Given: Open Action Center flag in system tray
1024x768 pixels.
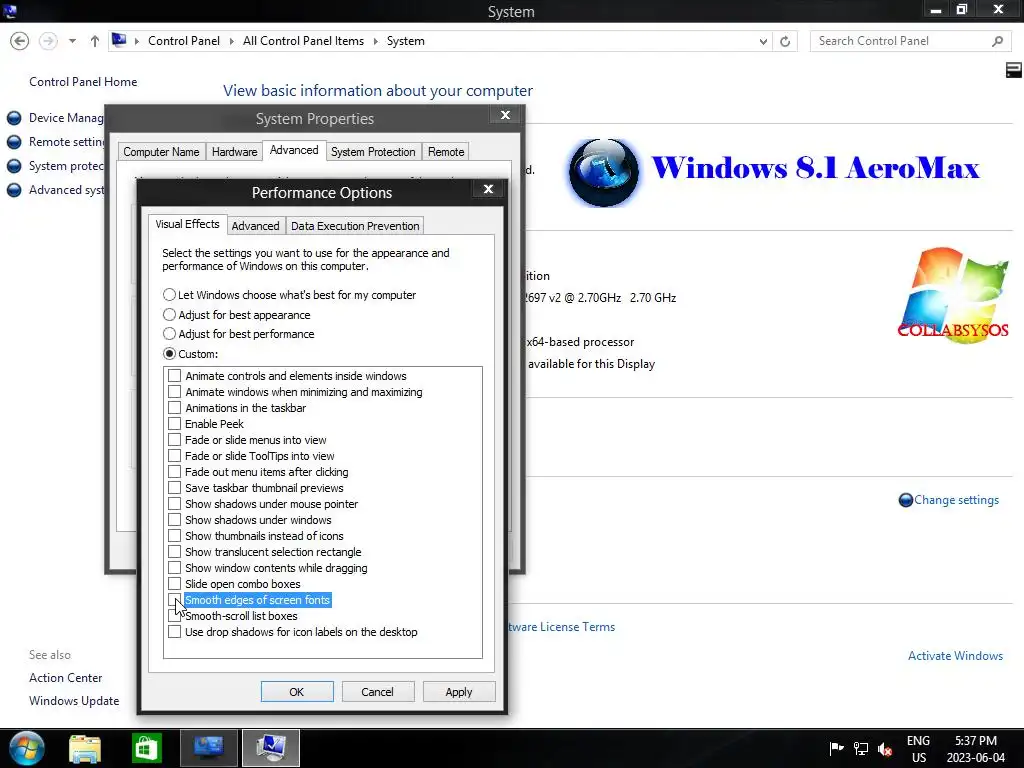Looking at the screenshot, I should 836,748.
